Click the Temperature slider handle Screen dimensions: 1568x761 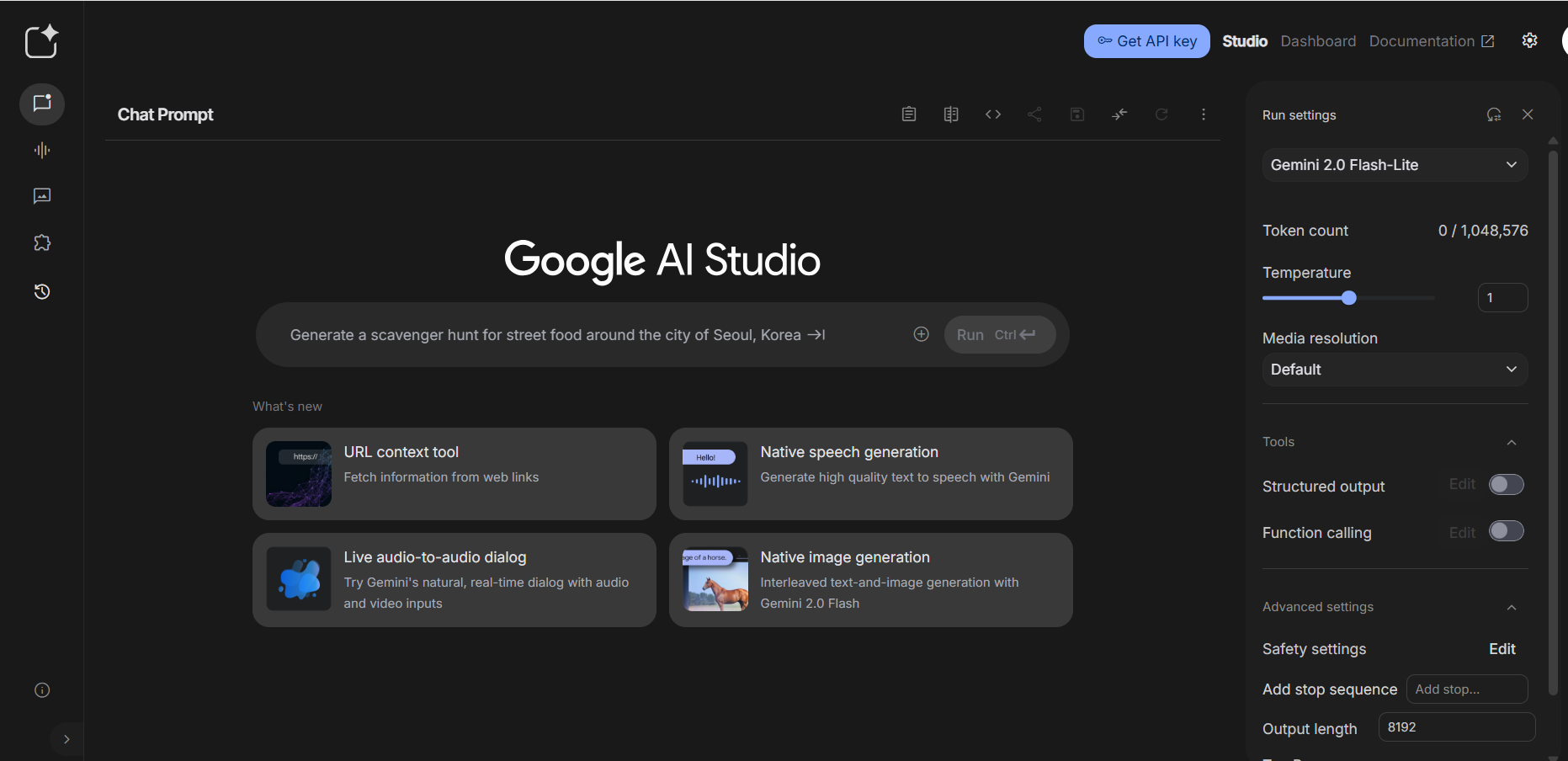(1349, 297)
